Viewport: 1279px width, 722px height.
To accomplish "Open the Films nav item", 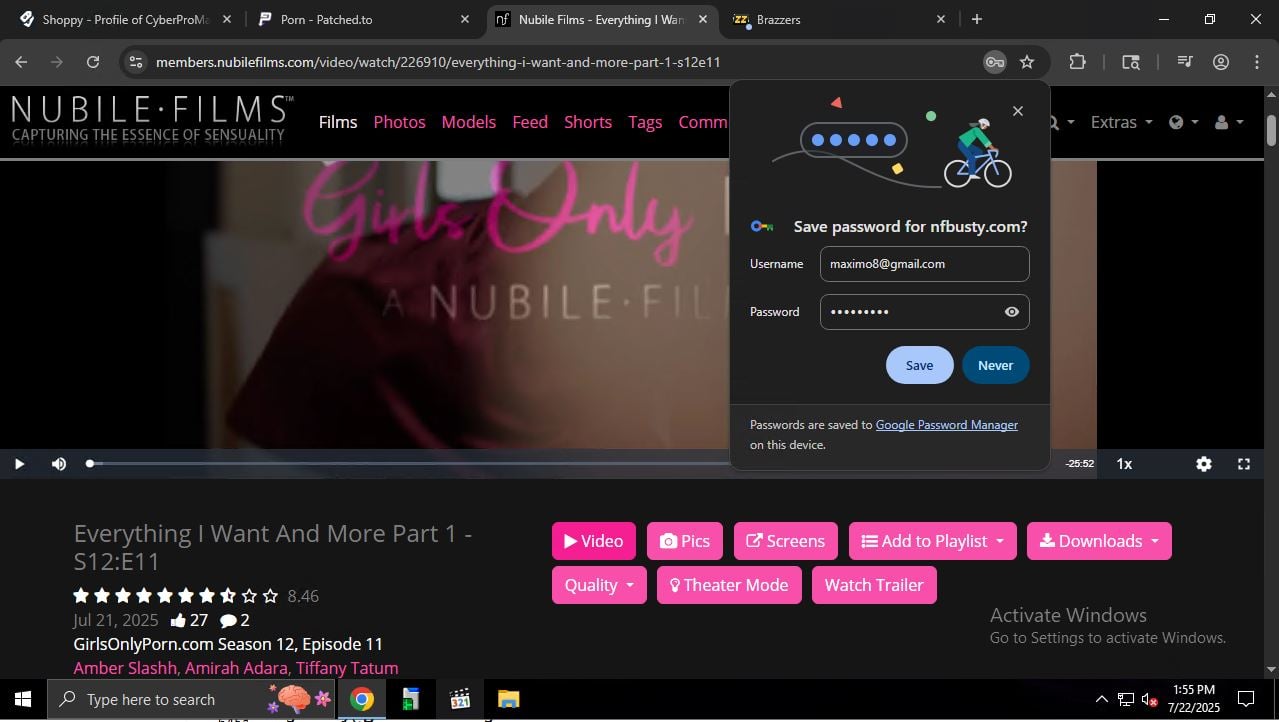I will (338, 122).
